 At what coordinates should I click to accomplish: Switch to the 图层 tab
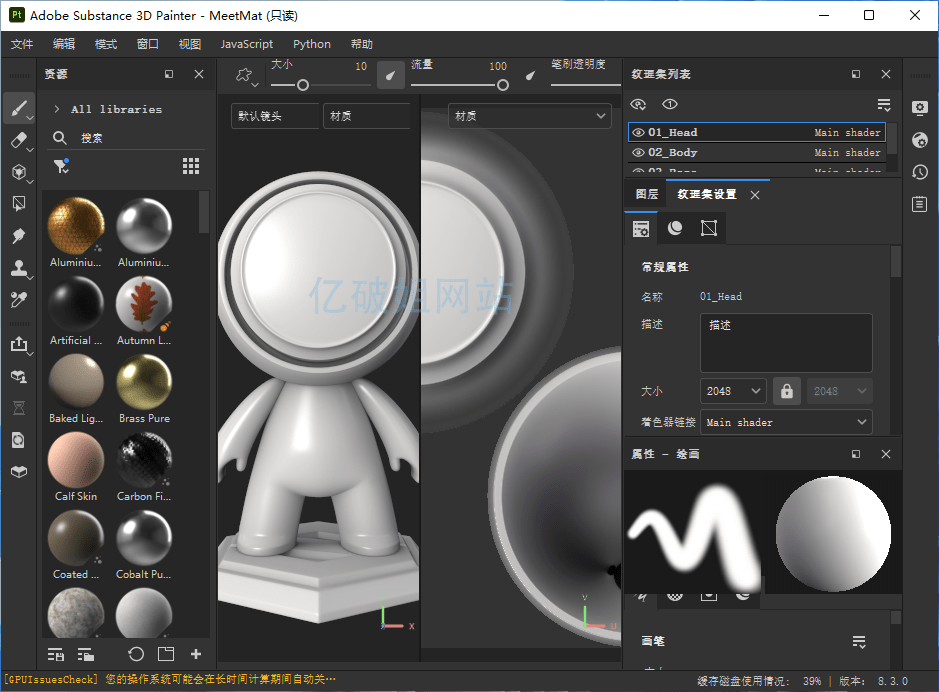pos(647,195)
